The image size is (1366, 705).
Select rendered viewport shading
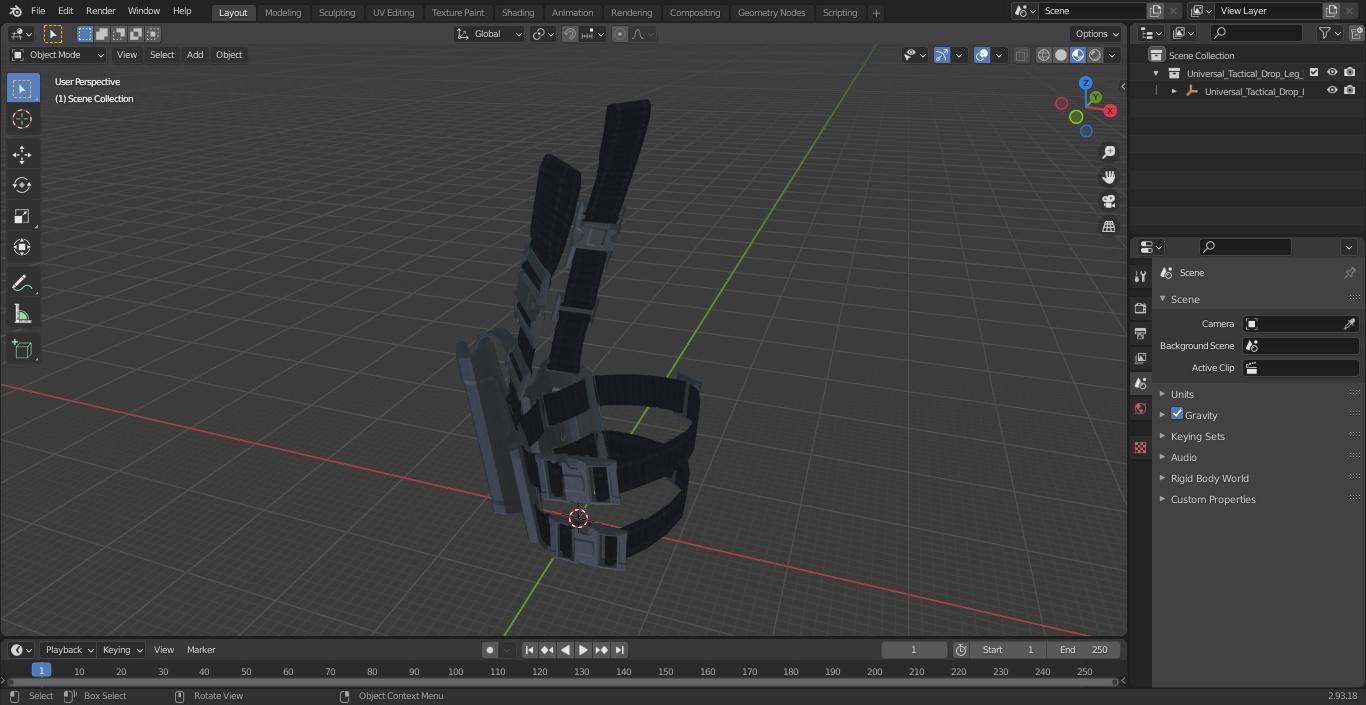coord(1095,55)
